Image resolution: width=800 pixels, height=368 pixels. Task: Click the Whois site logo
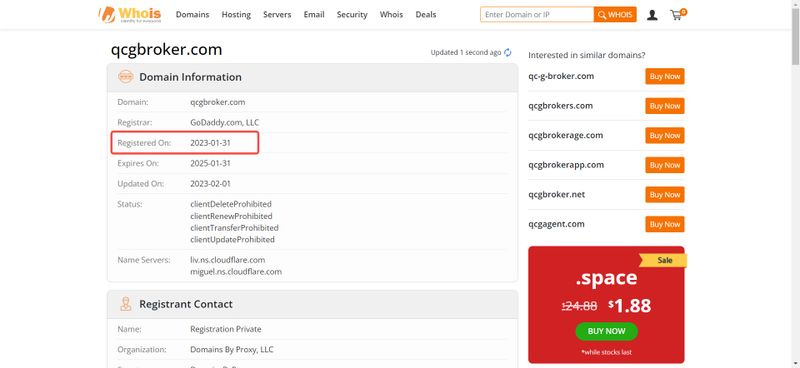[x=130, y=14]
